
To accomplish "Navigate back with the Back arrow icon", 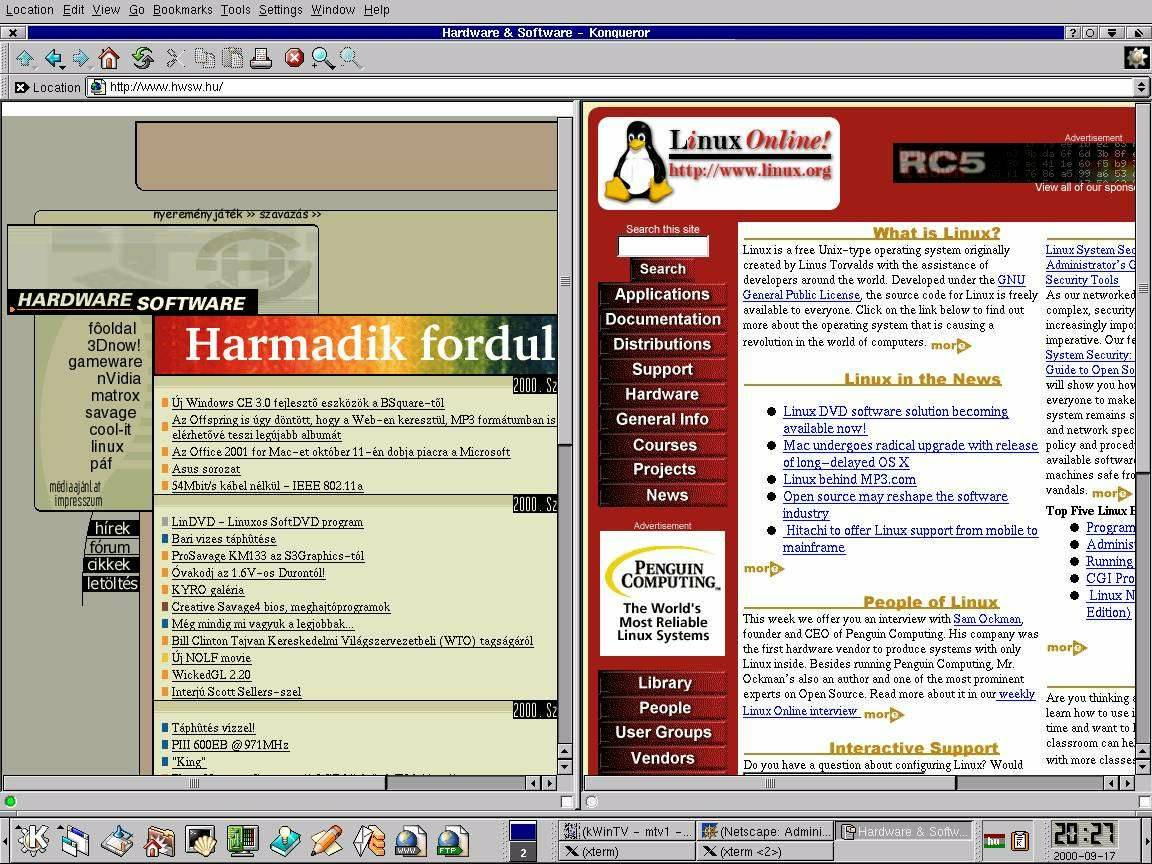I will [53, 58].
